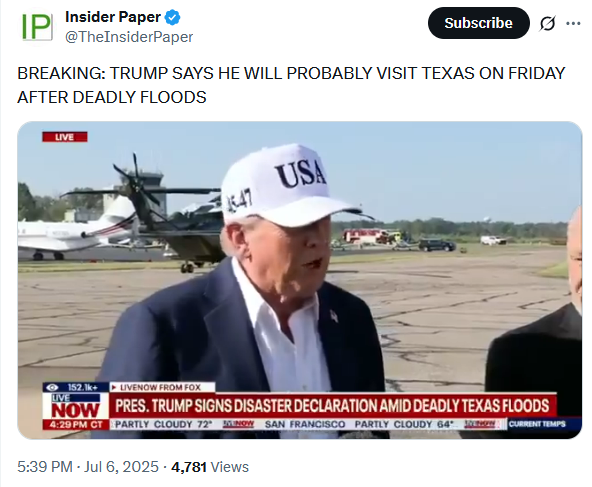Viewport: 592px width, 487px height.
Task: Click the disaster declaration headline banner
Action: coord(332,406)
